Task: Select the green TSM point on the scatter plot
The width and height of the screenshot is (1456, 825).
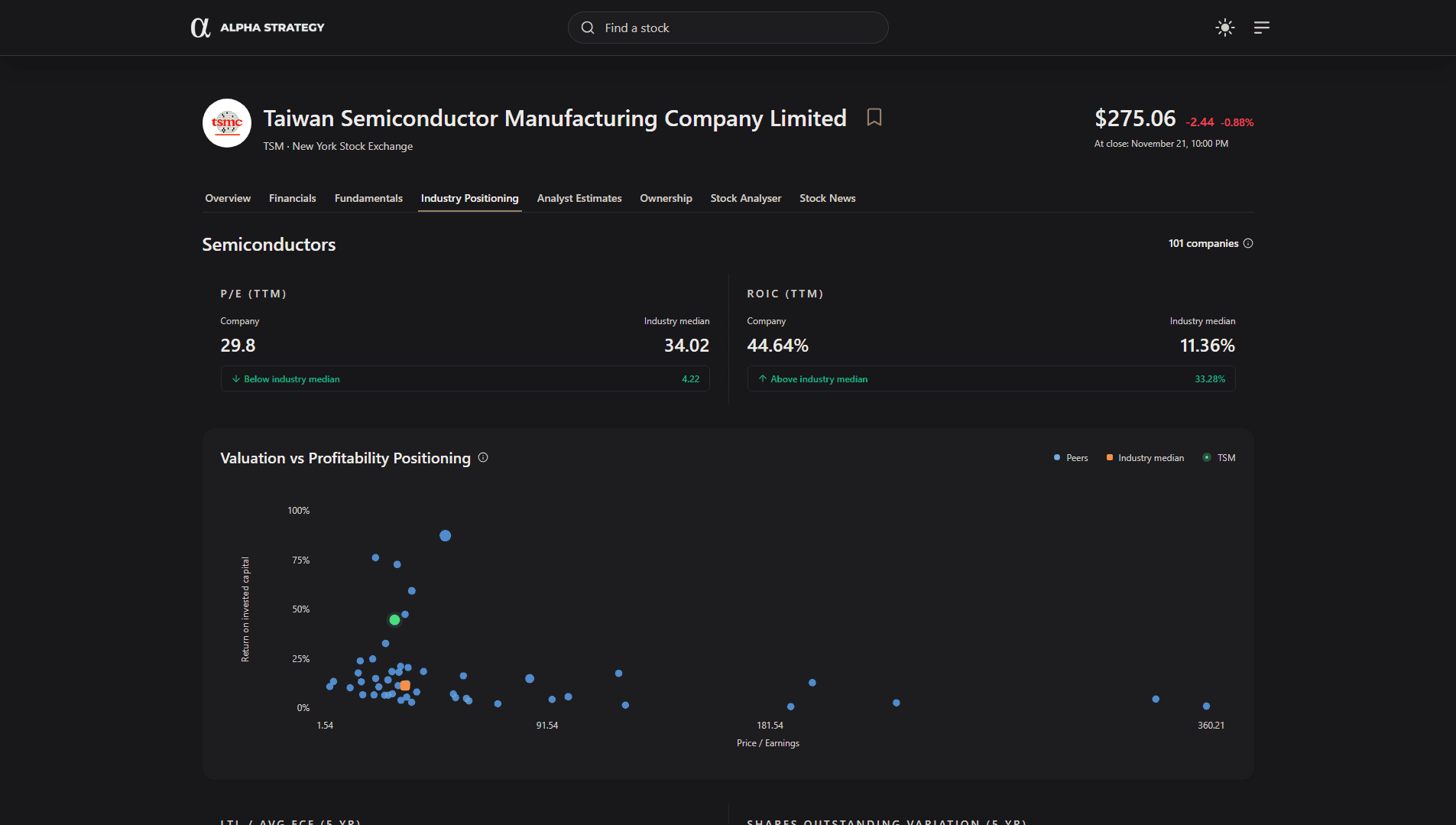Action: pyautogui.click(x=394, y=619)
